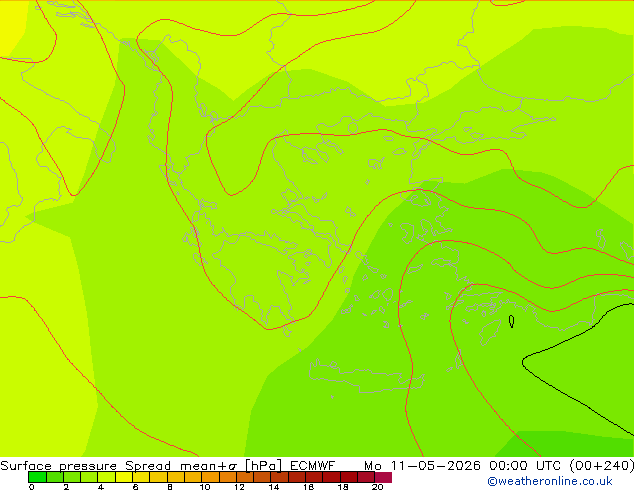Click the "Surface pressure" title text
Screen dimensions: 634x490
tap(59, 466)
